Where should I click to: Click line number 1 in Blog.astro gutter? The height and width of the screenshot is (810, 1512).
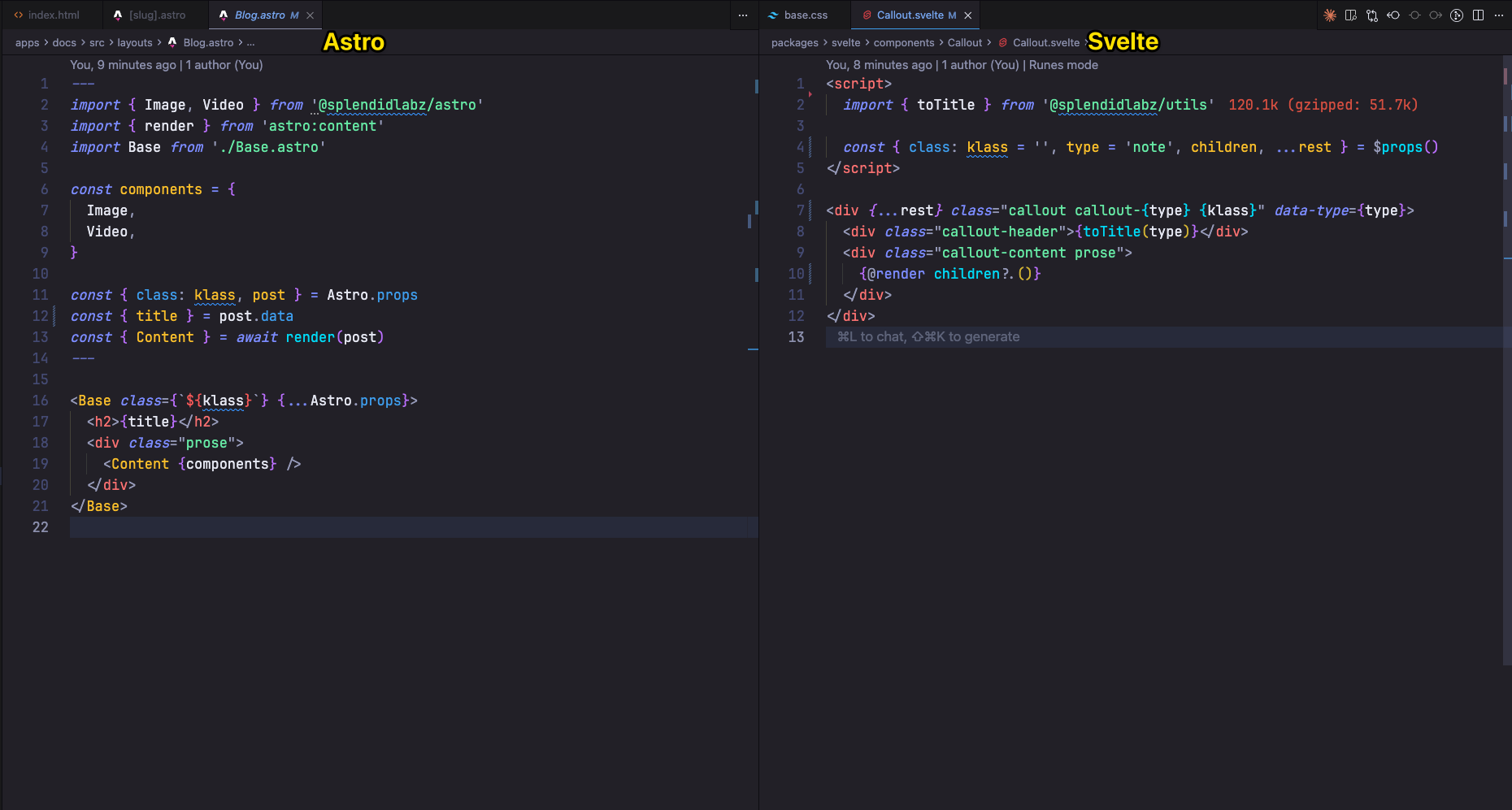pyautogui.click(x=44, y=84)
